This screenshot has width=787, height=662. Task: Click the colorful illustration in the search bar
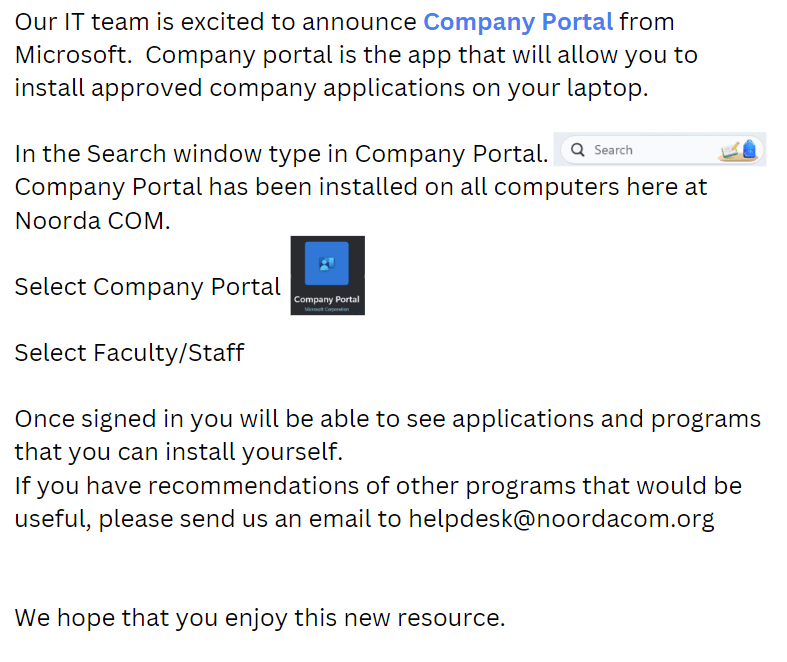pos(740,150)
